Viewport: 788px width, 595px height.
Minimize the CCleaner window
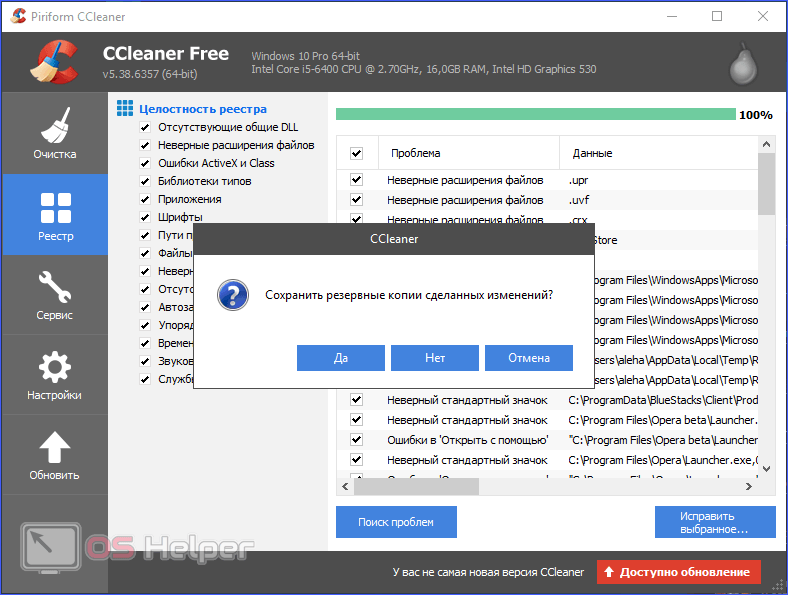pyautogui.click(x=672, y=16)
